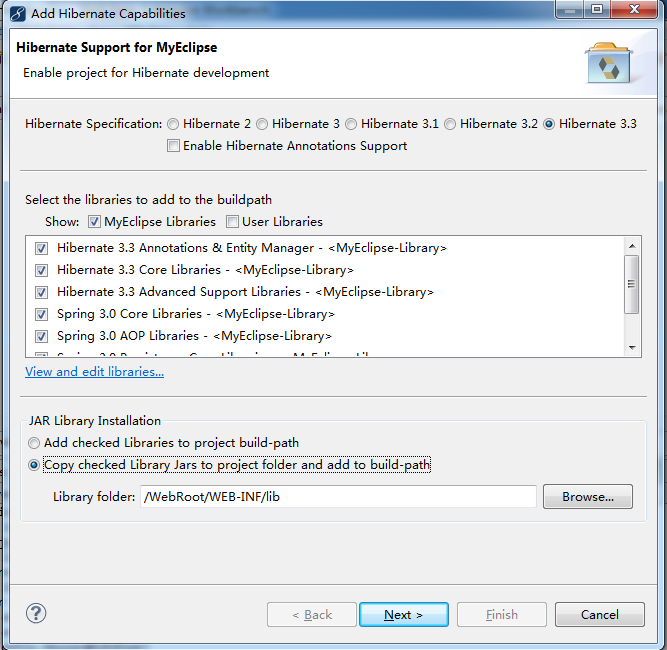Close the dialog with X button
667x650 pixels.
click(x=634, y=9)
